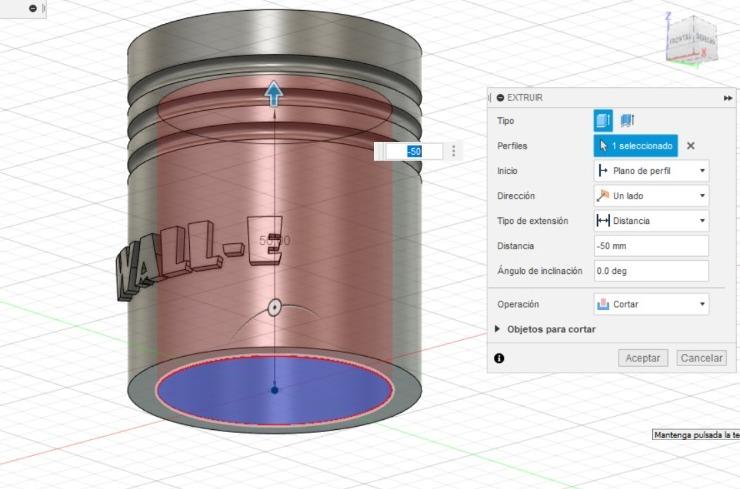The image size is (740, 489).
Task: Click the circular taper angle manipulator
Action: click(x=275, y=308)
